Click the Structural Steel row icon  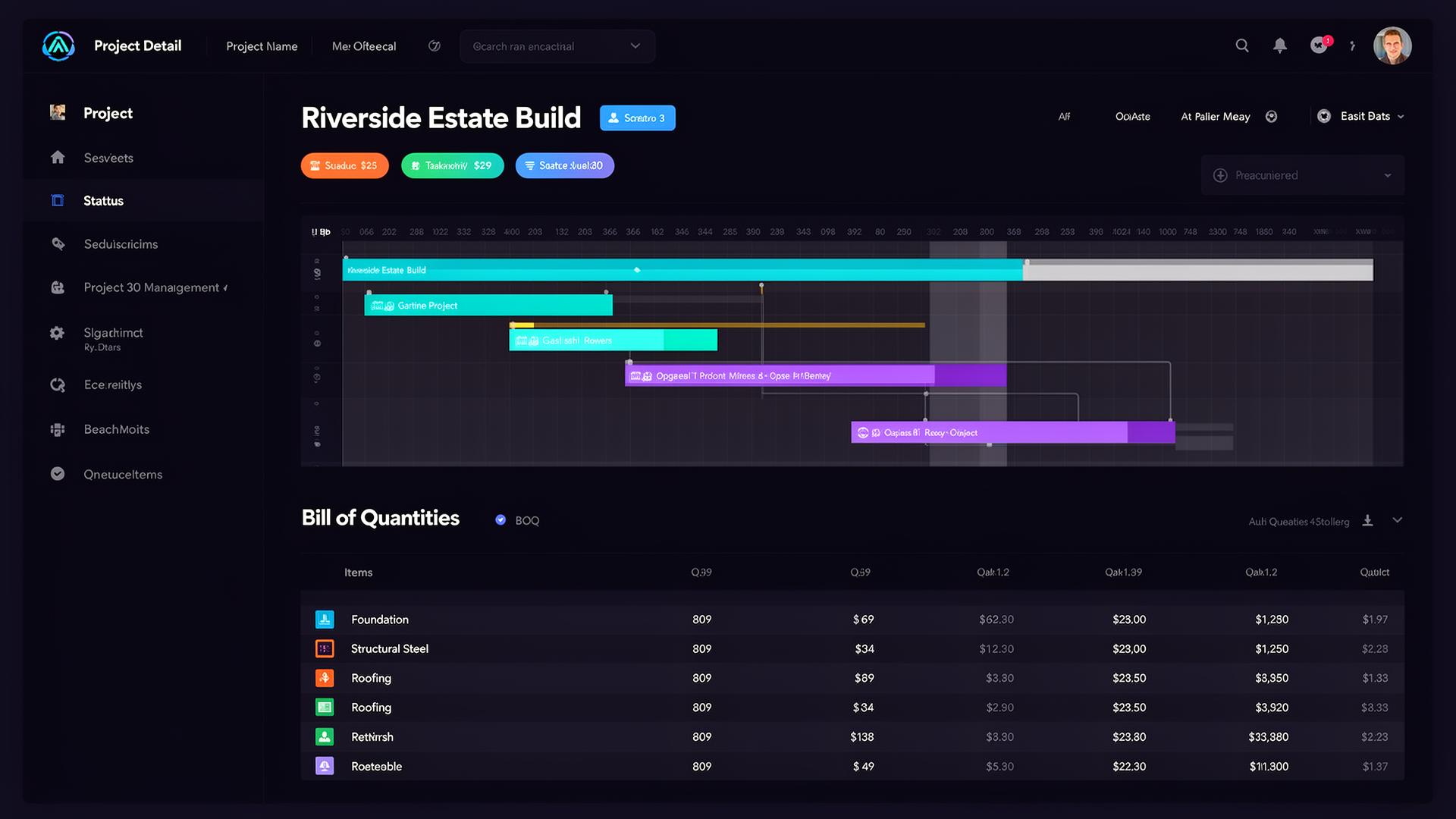(x=325, y=649)
